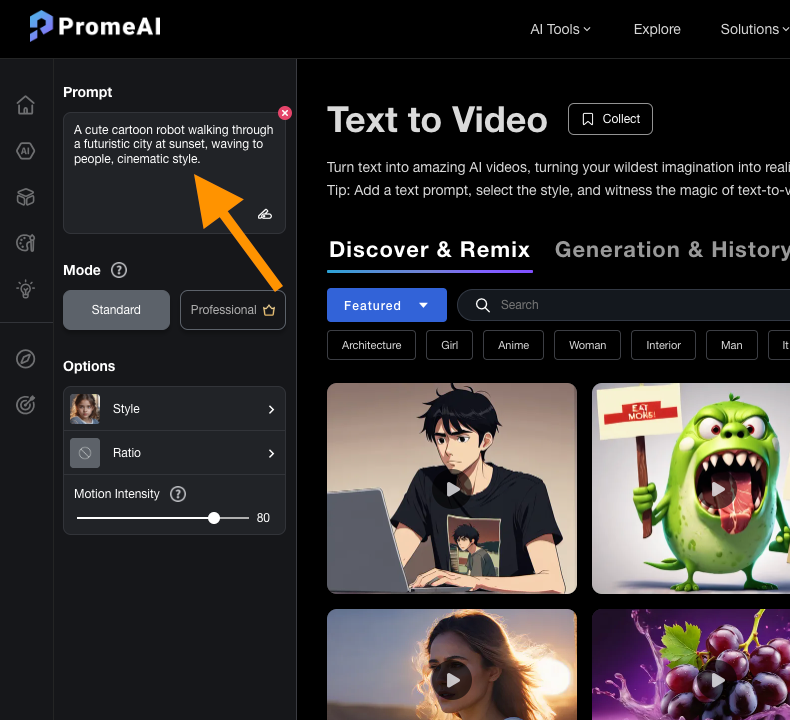
Task: Open the Featured dropdown
Action: pyautogui.click(x=386, y=305)
